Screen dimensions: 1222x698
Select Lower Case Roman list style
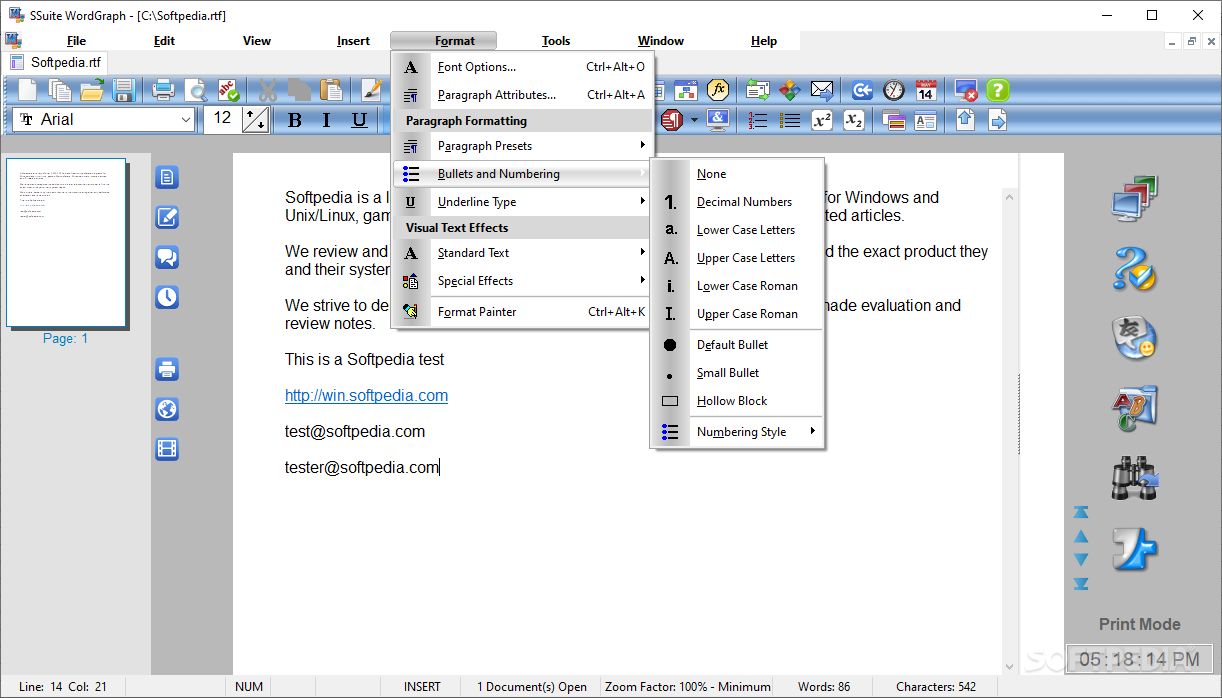coord(738,286)
